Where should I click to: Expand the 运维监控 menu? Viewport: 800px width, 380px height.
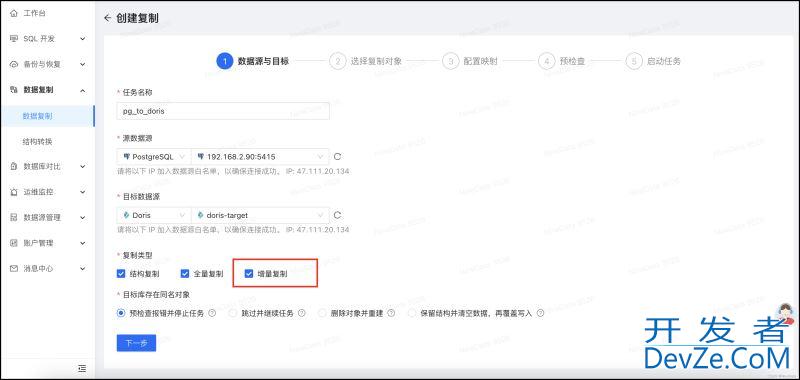tap(83, 192)
